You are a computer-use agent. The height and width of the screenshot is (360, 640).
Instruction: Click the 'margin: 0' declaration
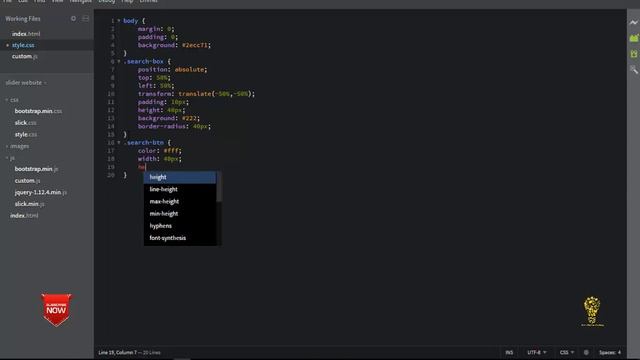pyautogui.click(x=156, y=29)
